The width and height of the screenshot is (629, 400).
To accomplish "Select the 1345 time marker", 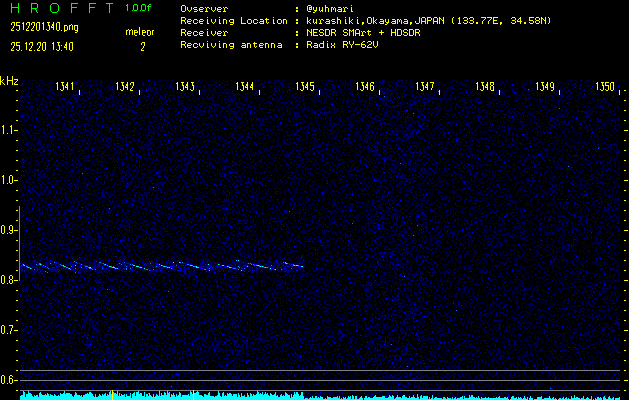I will pyautogui.click(x=305, y=87).
